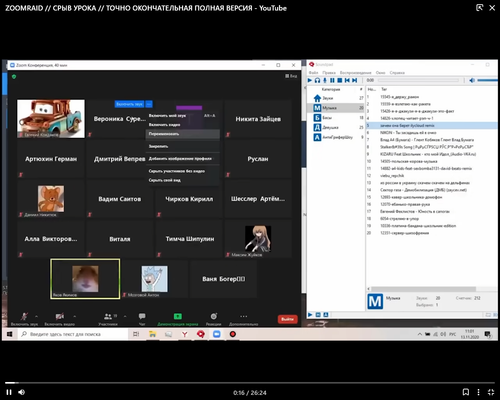Click the YouTube video progress bar
The width and height of the screenshot is (500, 400).
coord(250,383)
